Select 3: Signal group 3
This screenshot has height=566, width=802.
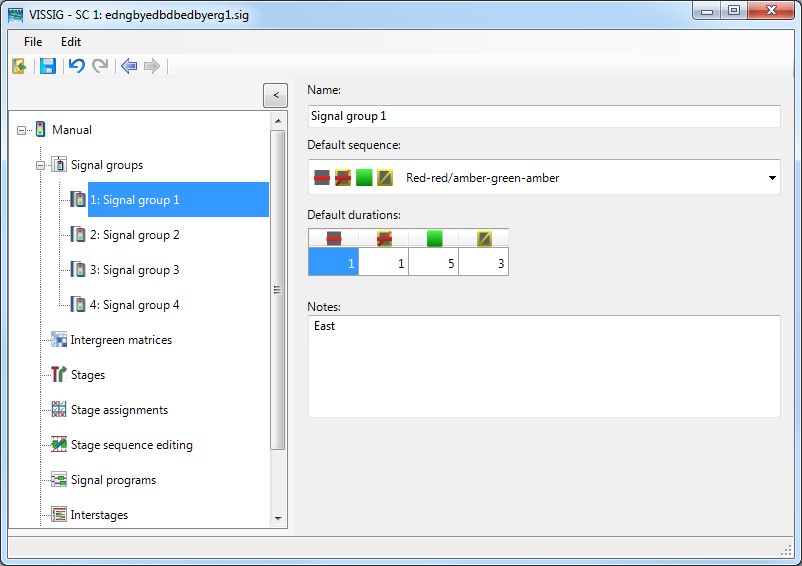(x=134, y=270)
